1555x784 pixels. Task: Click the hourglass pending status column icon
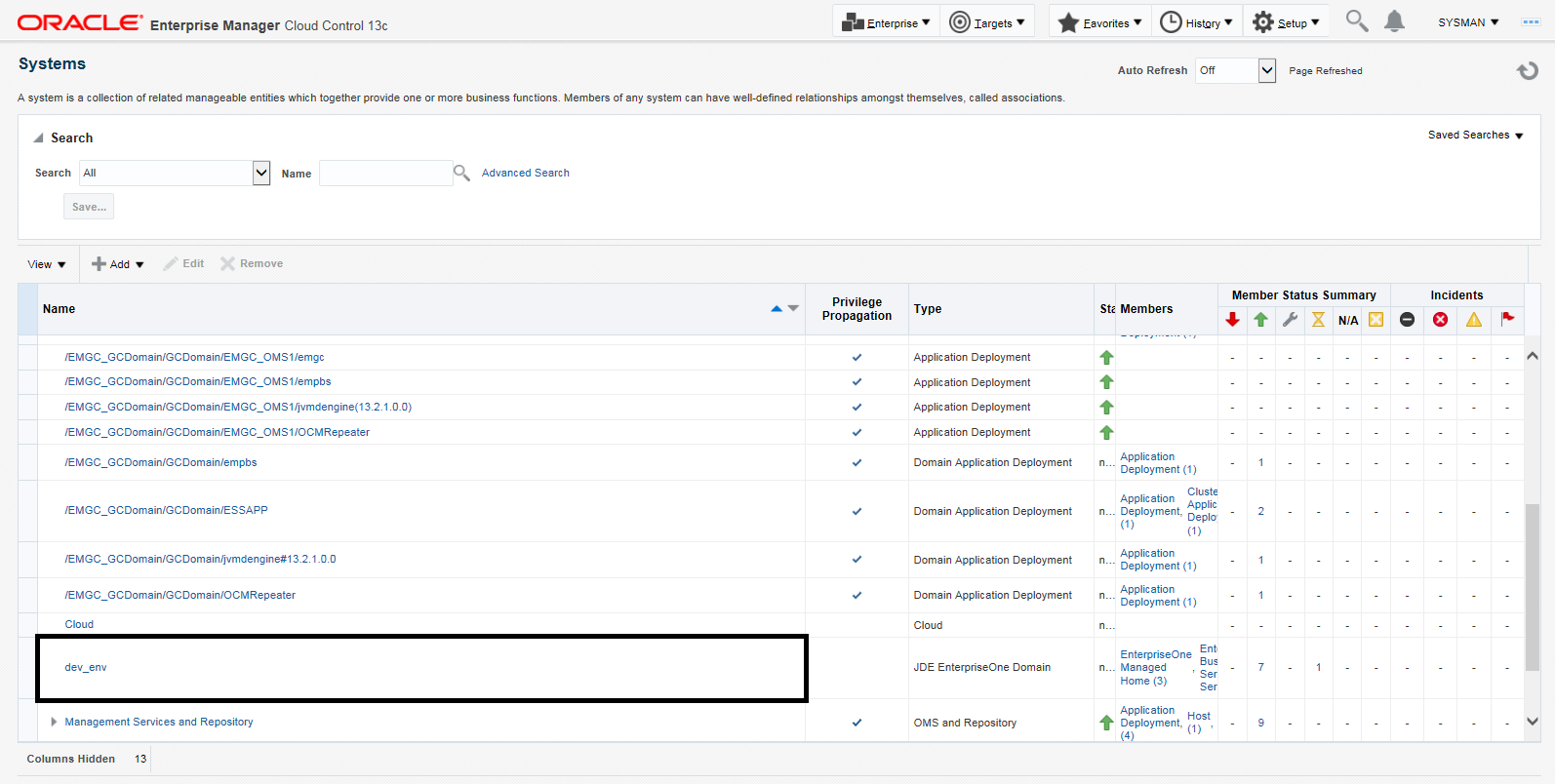pos(1318,320)
